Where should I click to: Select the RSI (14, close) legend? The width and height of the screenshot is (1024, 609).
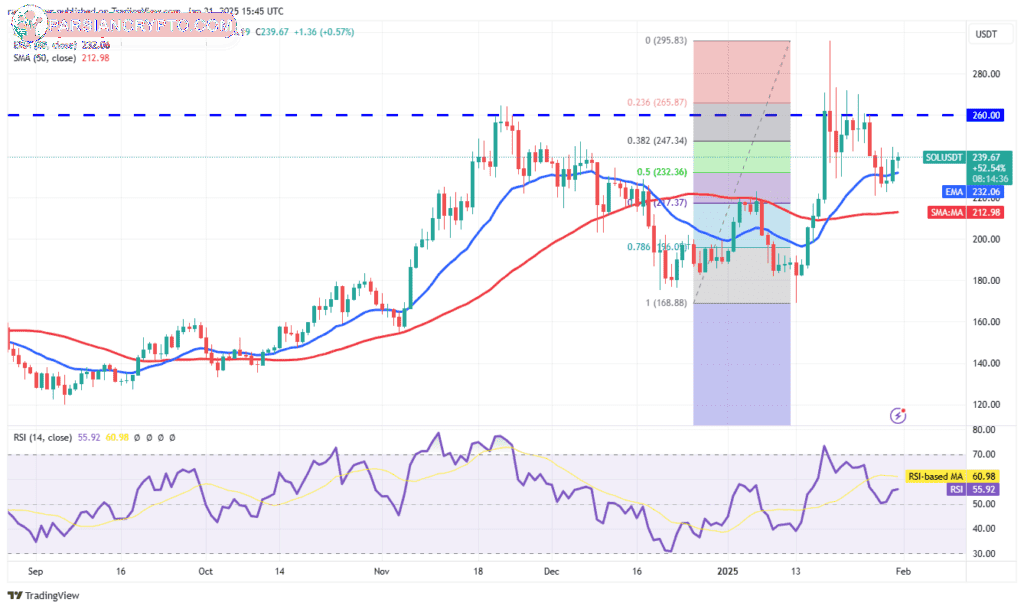tap(42, 437)
